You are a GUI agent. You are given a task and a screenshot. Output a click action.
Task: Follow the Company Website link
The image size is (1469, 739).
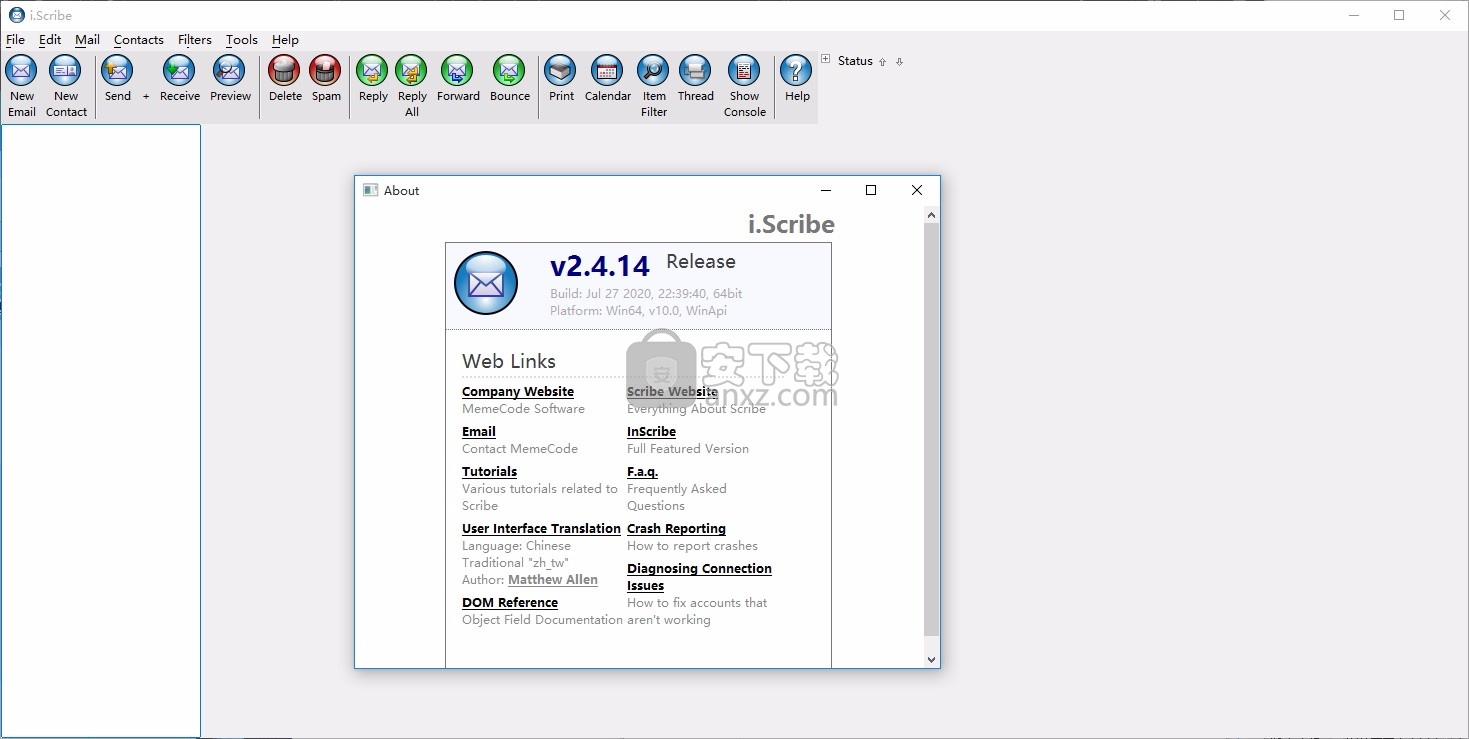[518, 392]
